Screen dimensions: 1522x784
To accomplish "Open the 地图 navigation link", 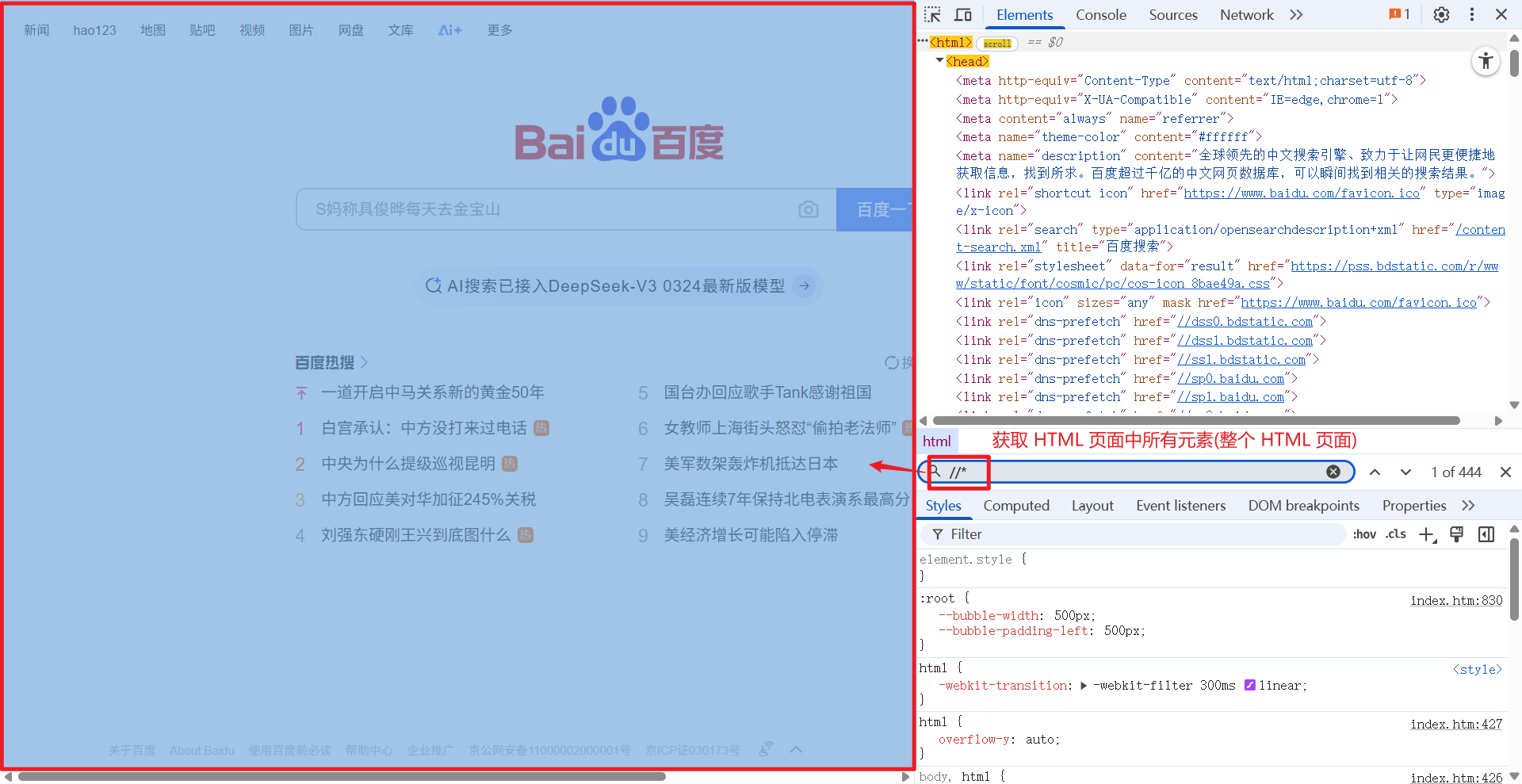I will 153,30.
